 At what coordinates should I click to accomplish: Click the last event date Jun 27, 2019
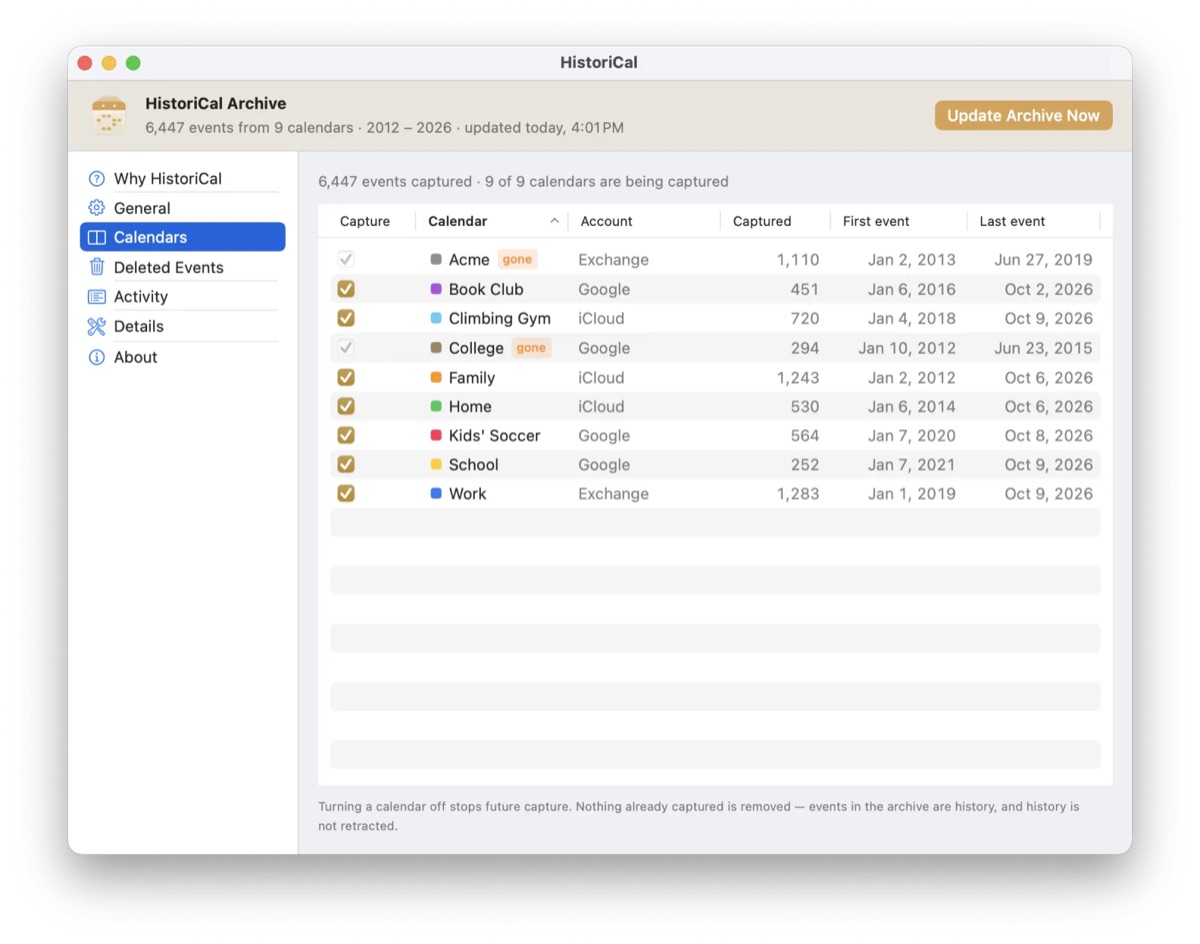[1043, 260]
